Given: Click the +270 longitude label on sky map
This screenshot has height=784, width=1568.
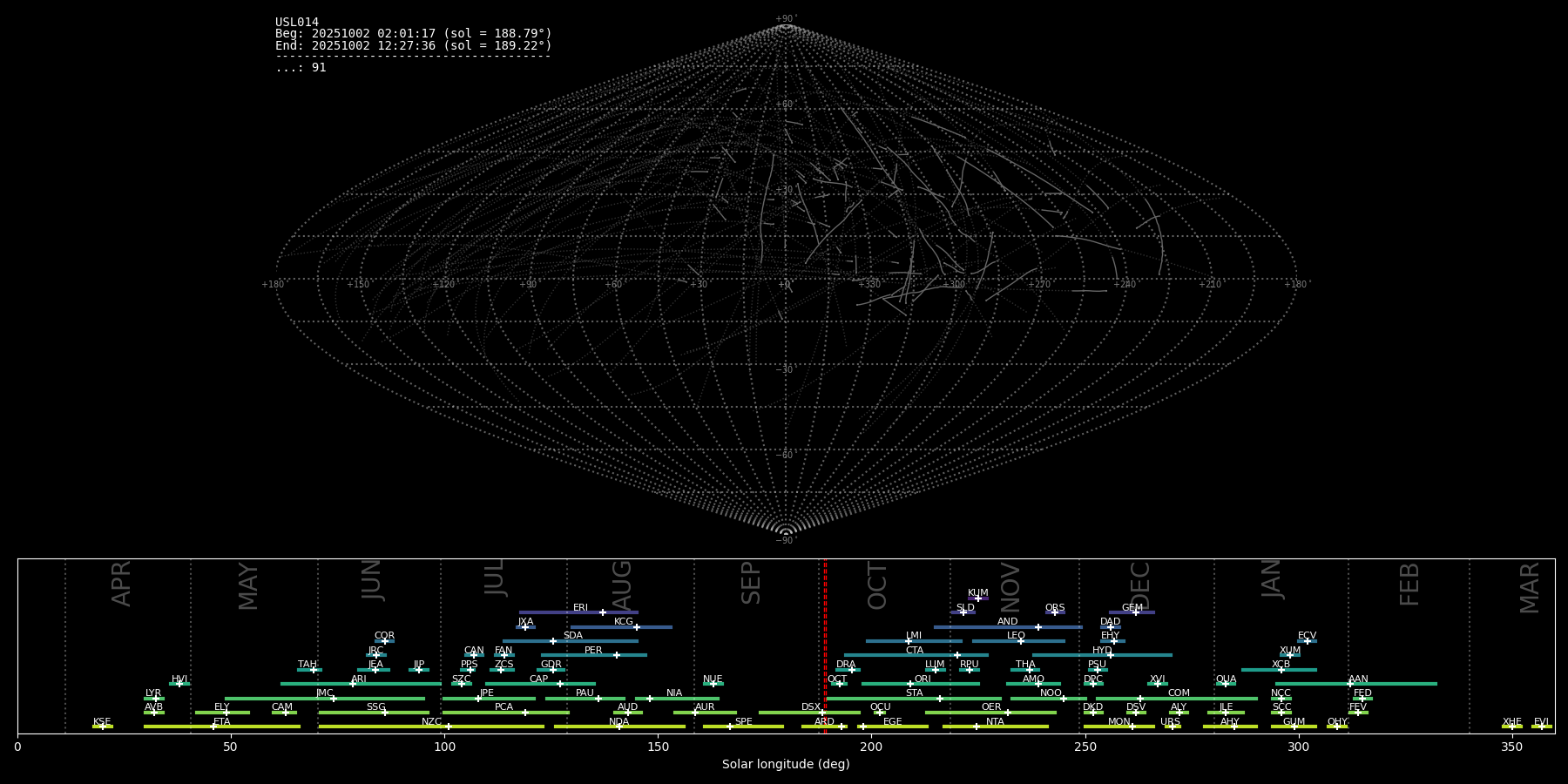Looking at the screenshot, I should 1039,285.
